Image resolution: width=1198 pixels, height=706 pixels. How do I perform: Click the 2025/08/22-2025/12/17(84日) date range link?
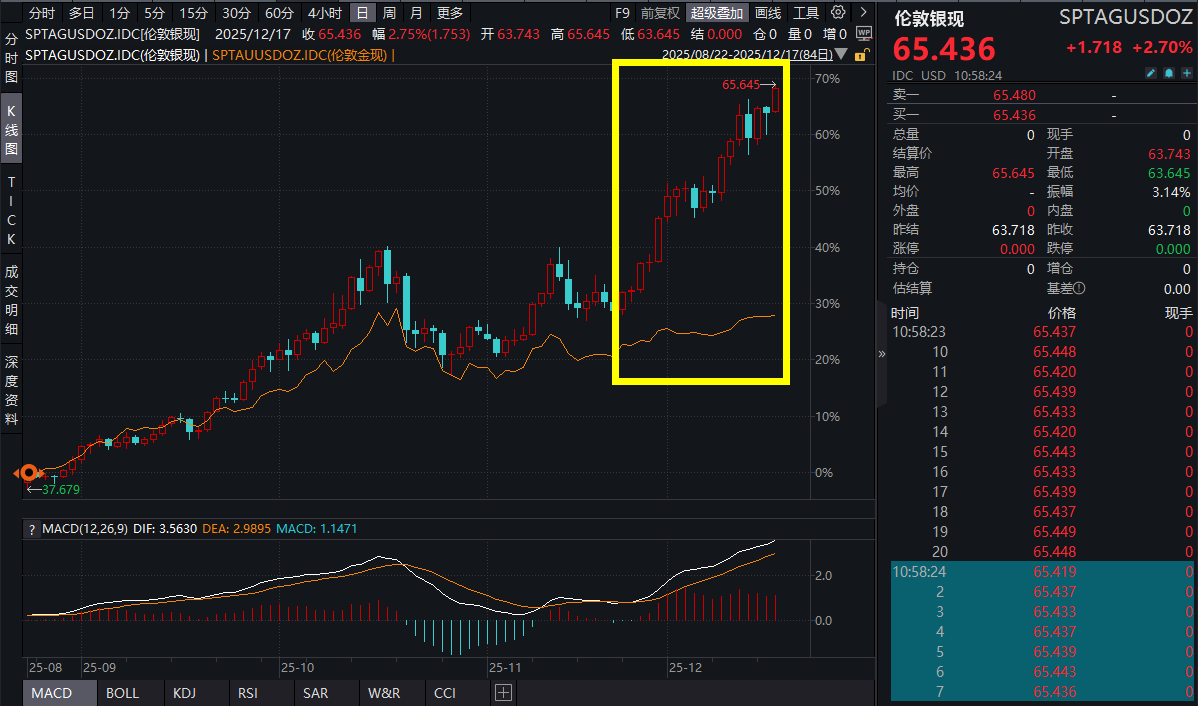pos(747,54)
